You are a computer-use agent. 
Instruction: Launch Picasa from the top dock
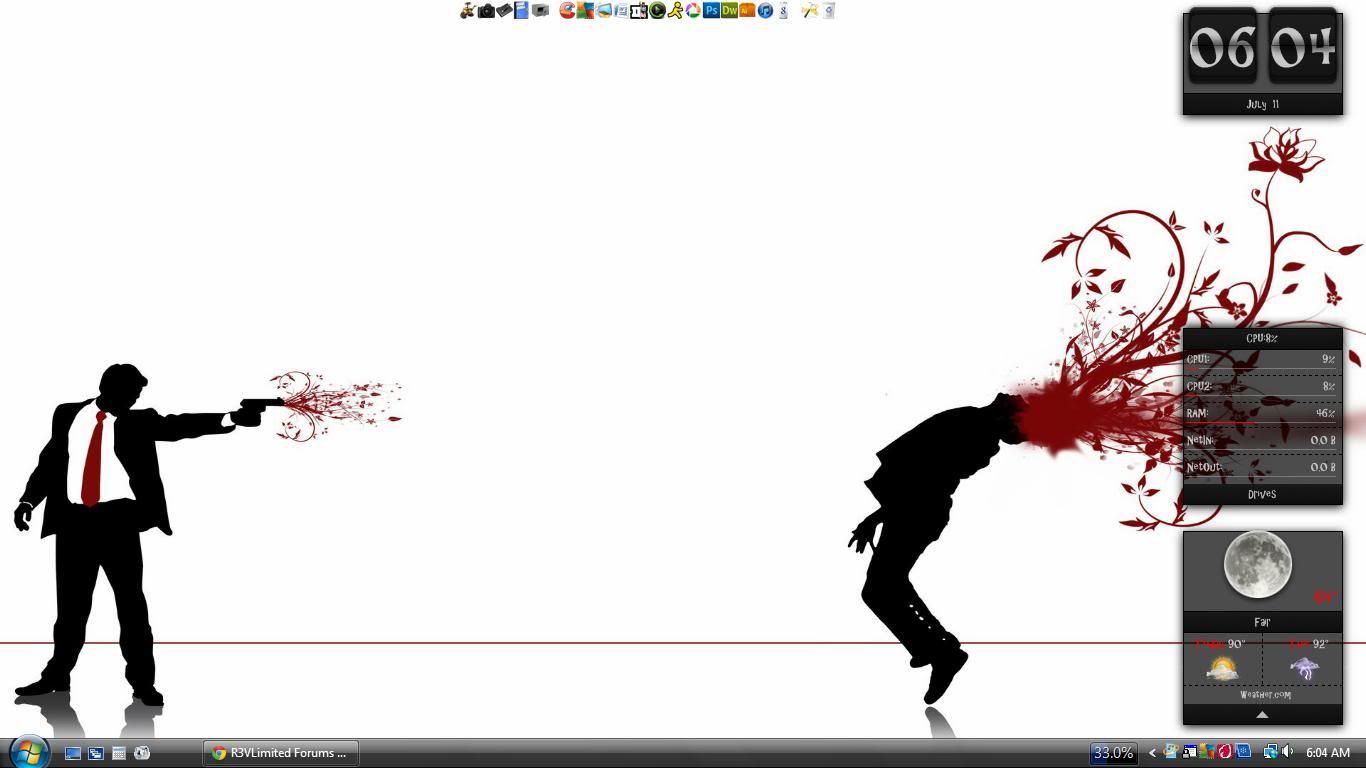[693, 11]
